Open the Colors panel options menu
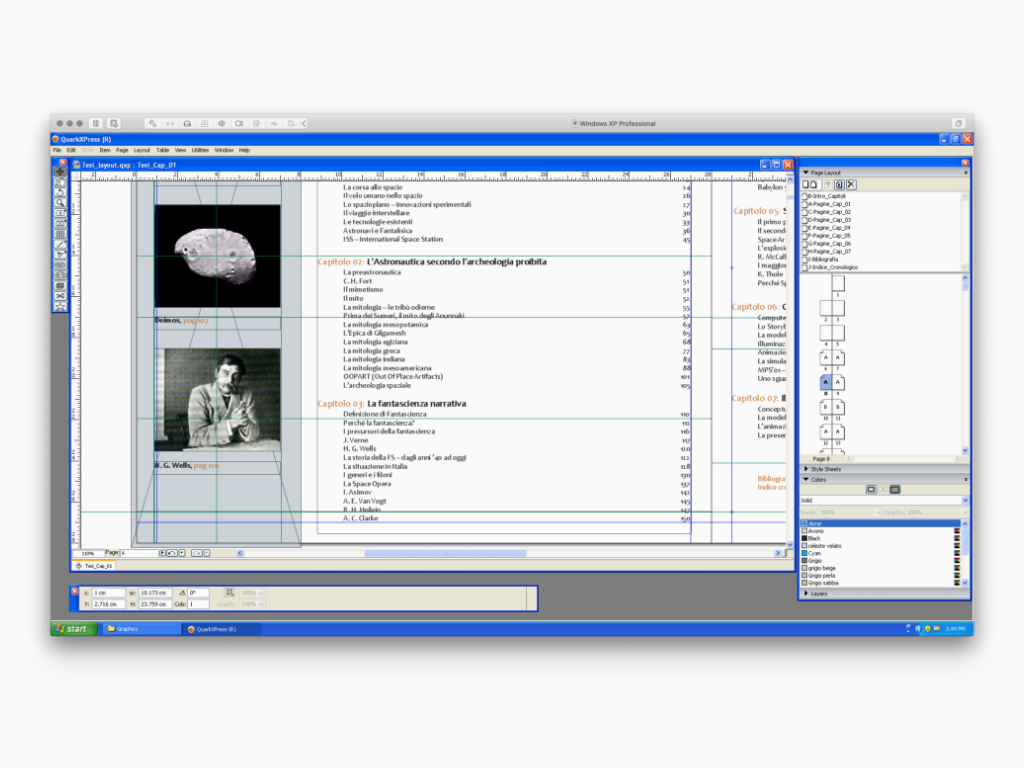Viewport: 1024px width, 768px height. [x=966, y=479]
